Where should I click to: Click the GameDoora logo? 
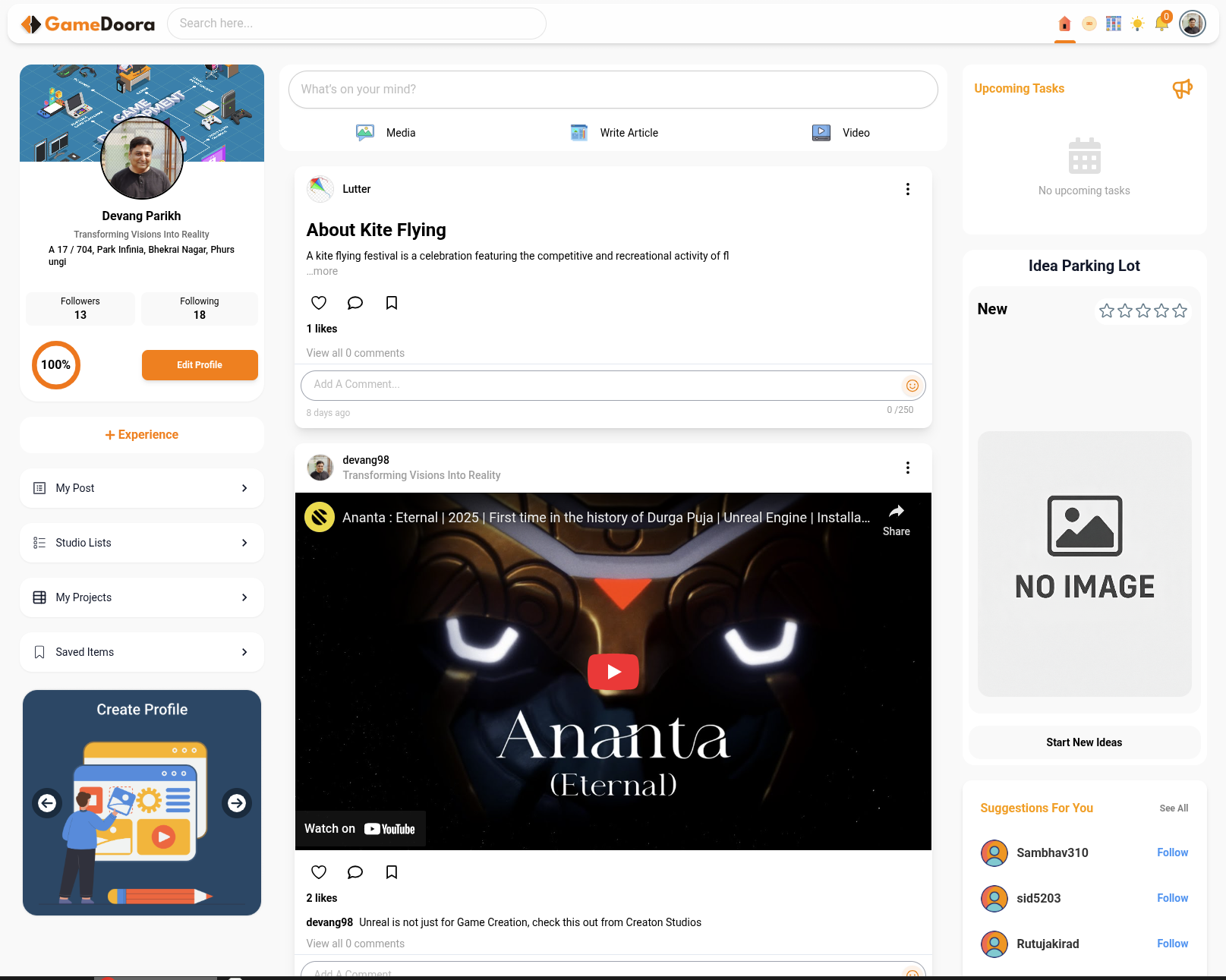pos(87,24)
